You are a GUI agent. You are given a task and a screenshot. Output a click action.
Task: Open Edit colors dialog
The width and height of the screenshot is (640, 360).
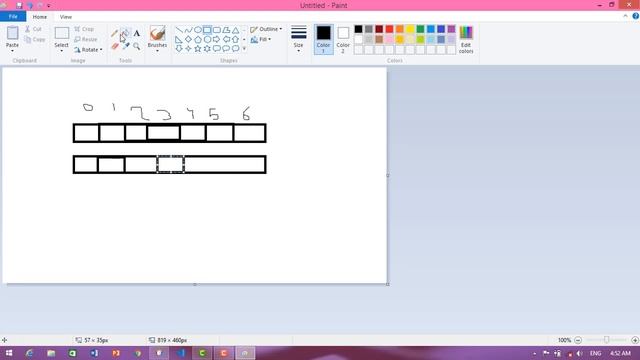pos(466,39)
